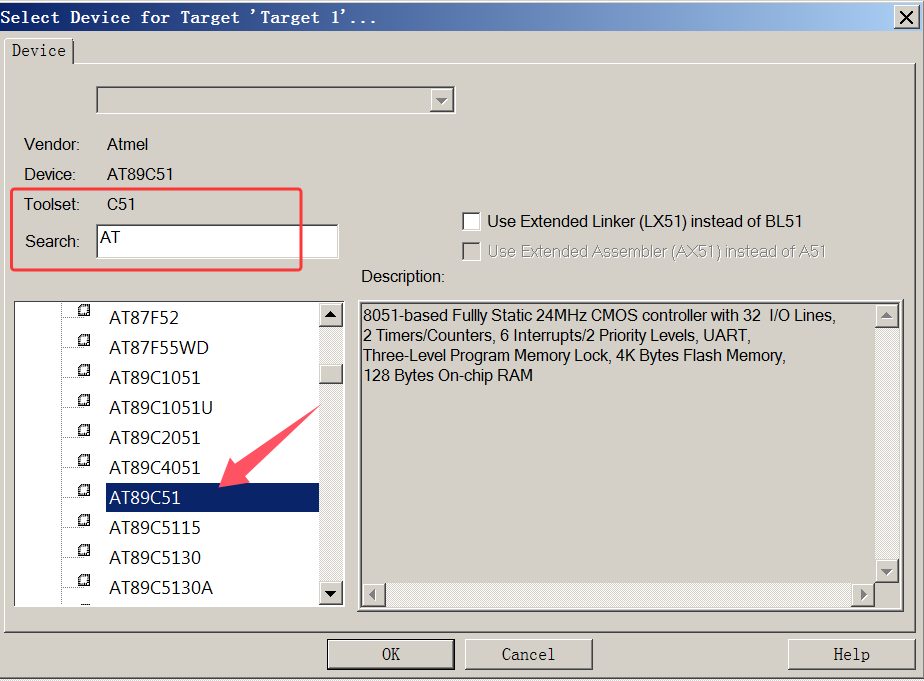924x681 pixels.
Task: Enable Use Extended Linker LX51 checkbox
Action: (471, 222)
